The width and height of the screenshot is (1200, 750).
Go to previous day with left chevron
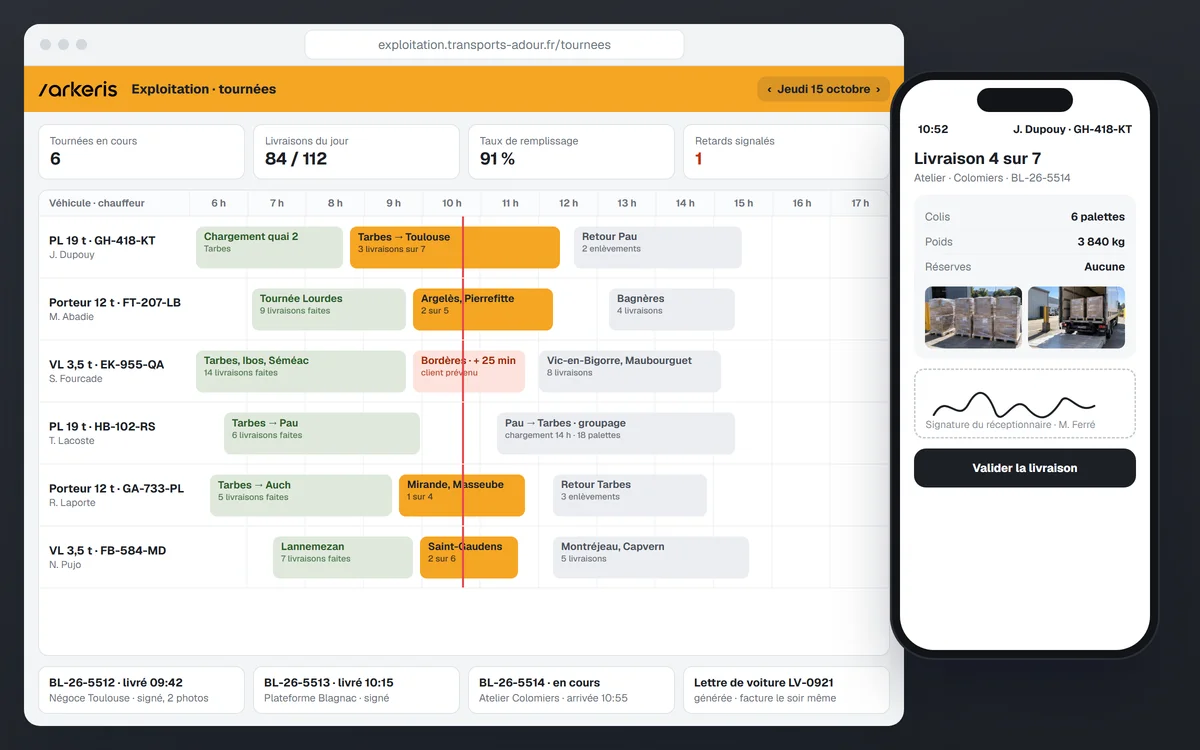[769, 89]
